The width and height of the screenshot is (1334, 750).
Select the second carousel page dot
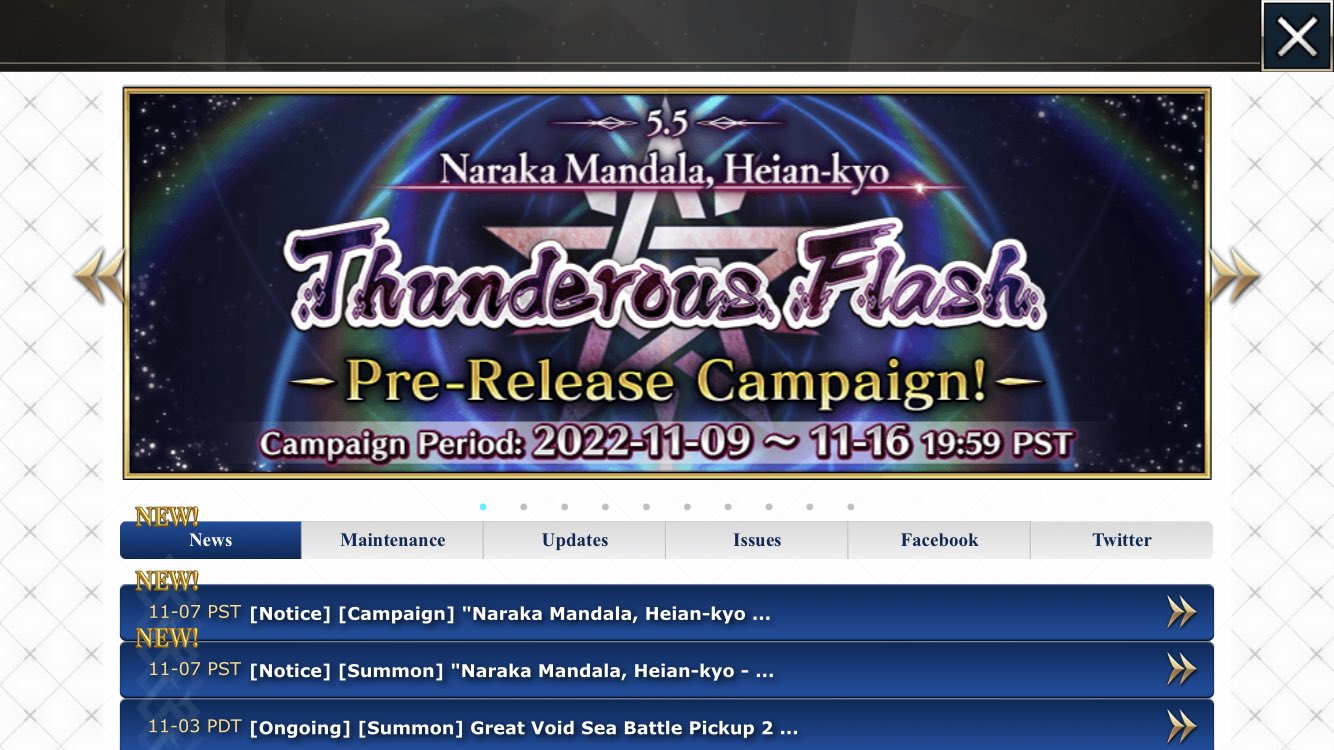point(524,507)
